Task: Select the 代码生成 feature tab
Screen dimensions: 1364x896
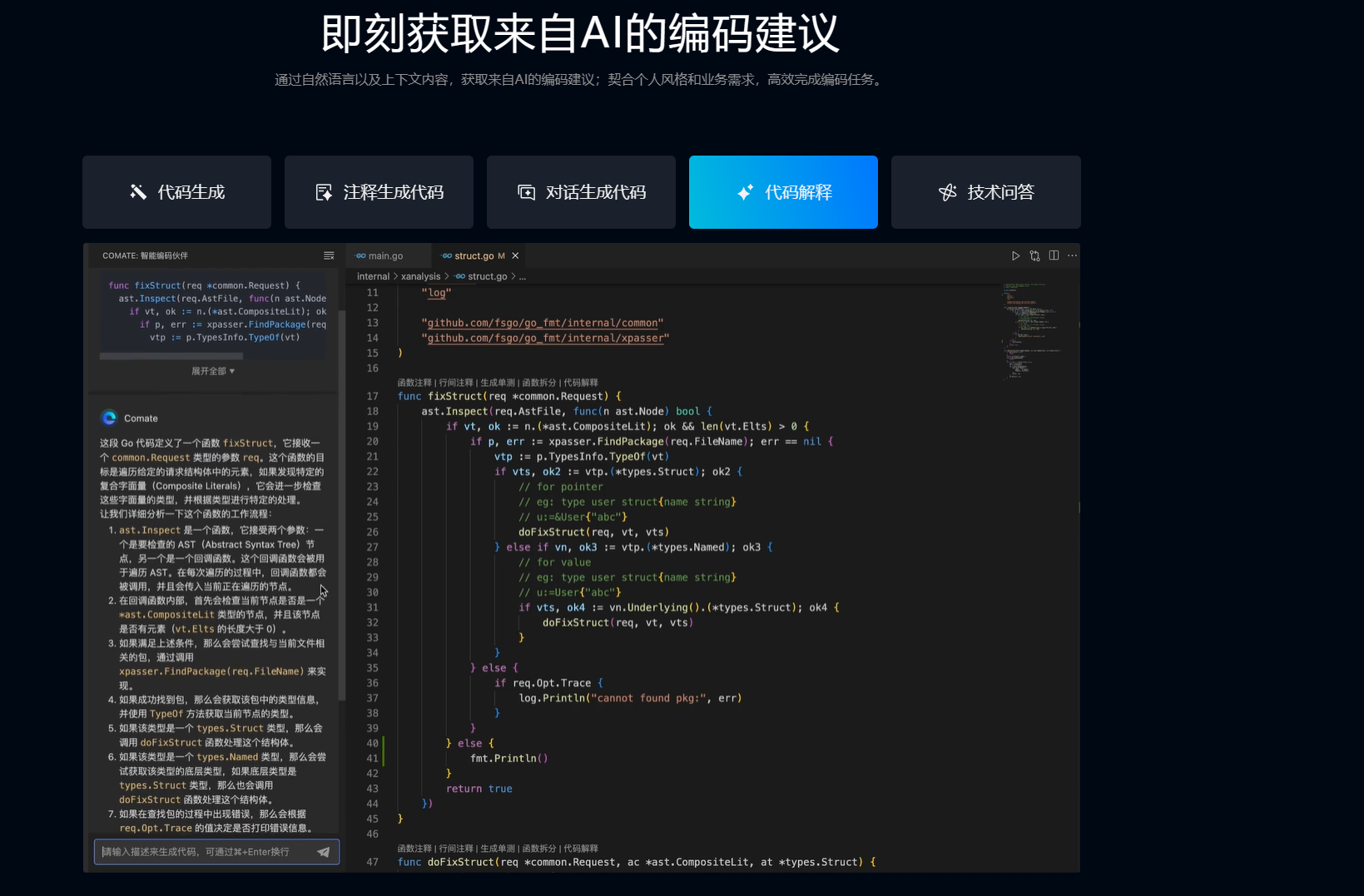Action: tap(176, 192)
